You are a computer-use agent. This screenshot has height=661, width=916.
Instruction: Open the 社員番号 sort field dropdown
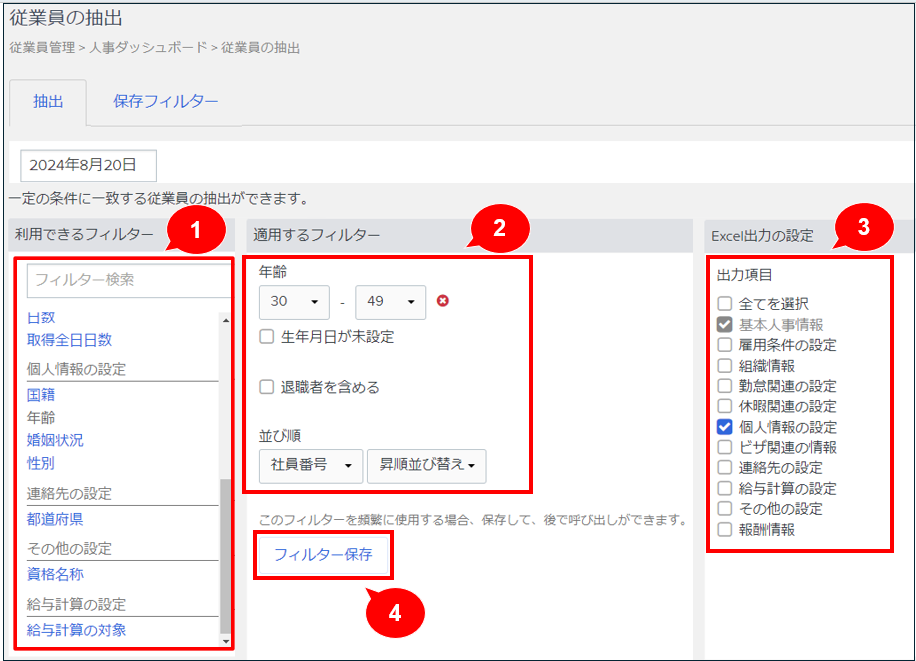(x=311, y=466)
